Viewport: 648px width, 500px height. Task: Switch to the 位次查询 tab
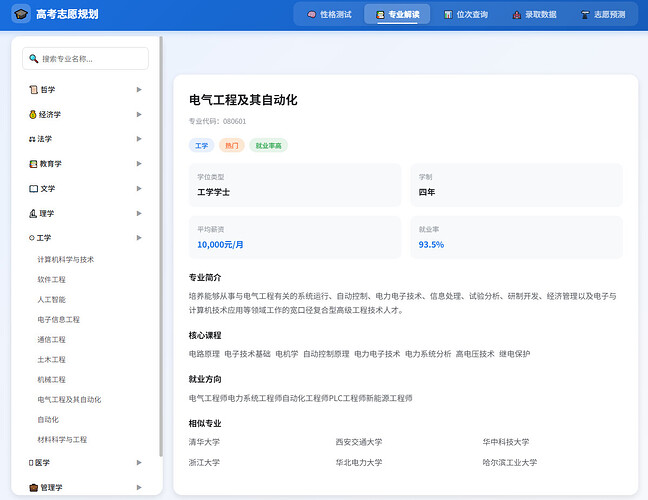[x=465, y=15]
